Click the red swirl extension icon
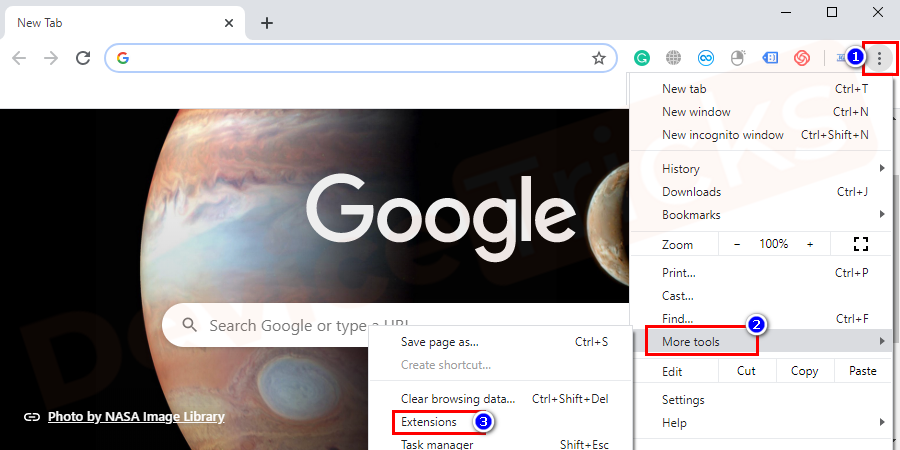This screenshot has height=450, width=900. point(802,57)
